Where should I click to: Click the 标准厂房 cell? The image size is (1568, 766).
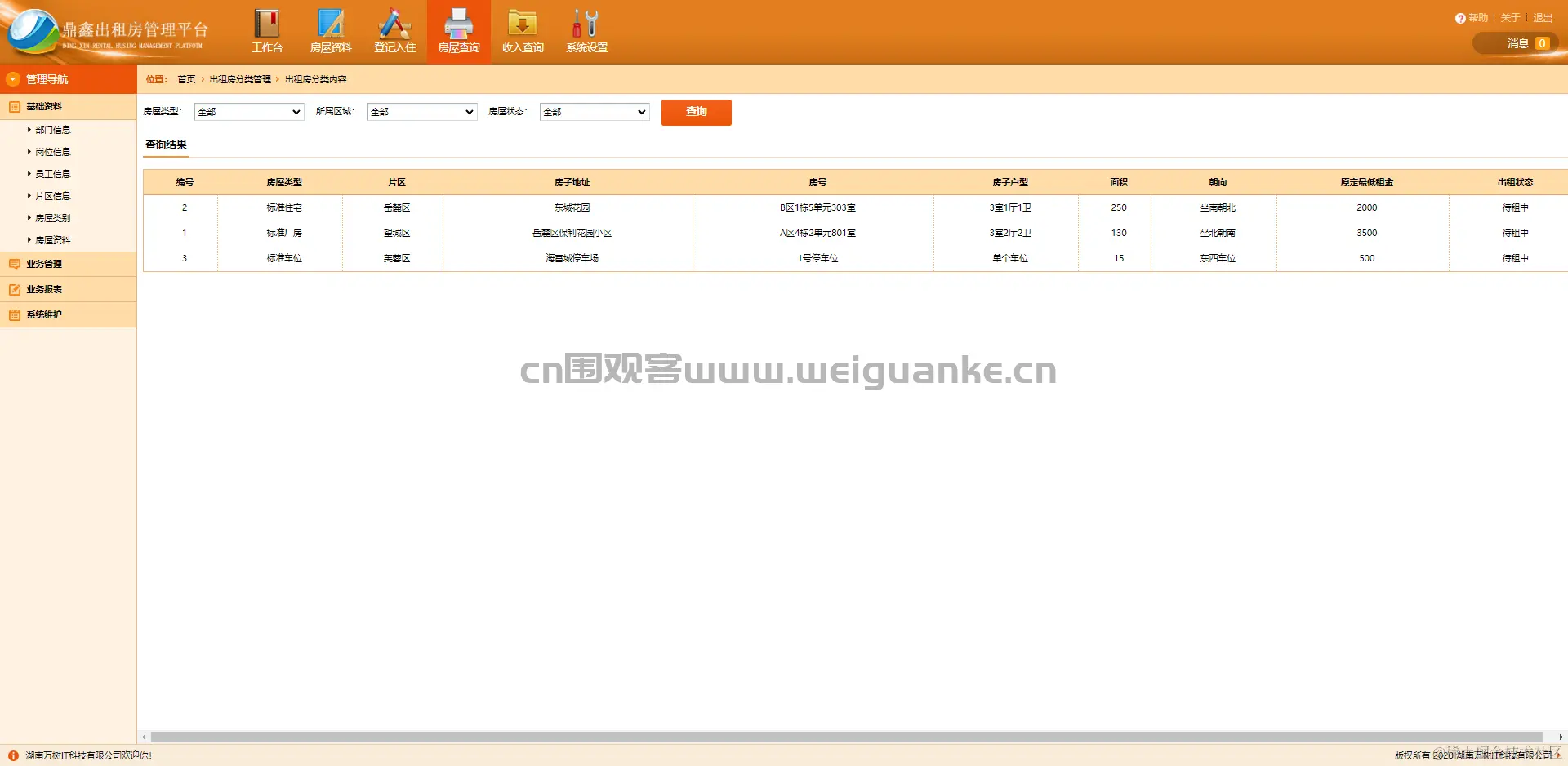click(x=284, y=233)
